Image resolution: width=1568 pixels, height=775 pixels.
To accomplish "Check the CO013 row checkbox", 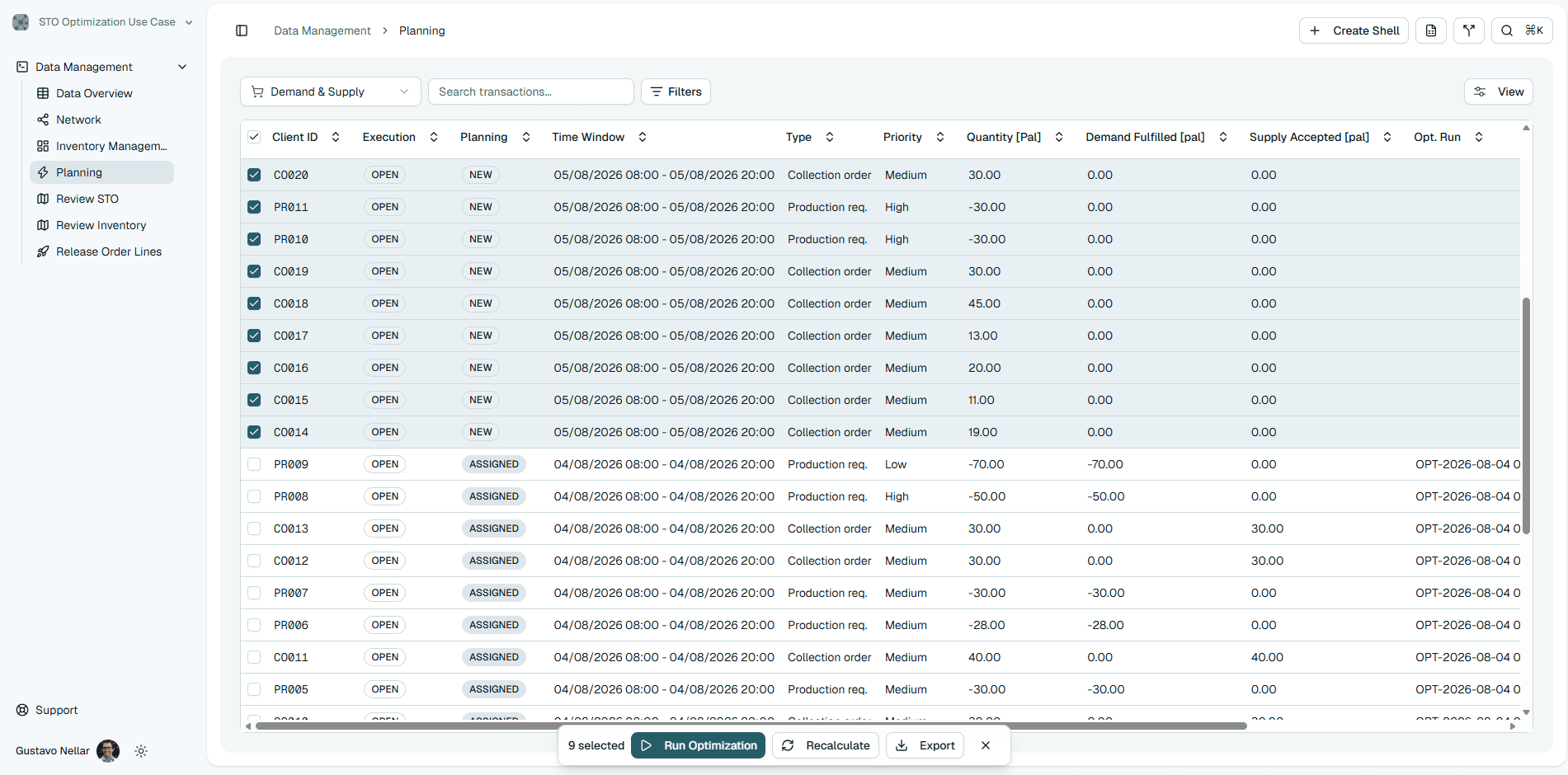I will [254, 528].
